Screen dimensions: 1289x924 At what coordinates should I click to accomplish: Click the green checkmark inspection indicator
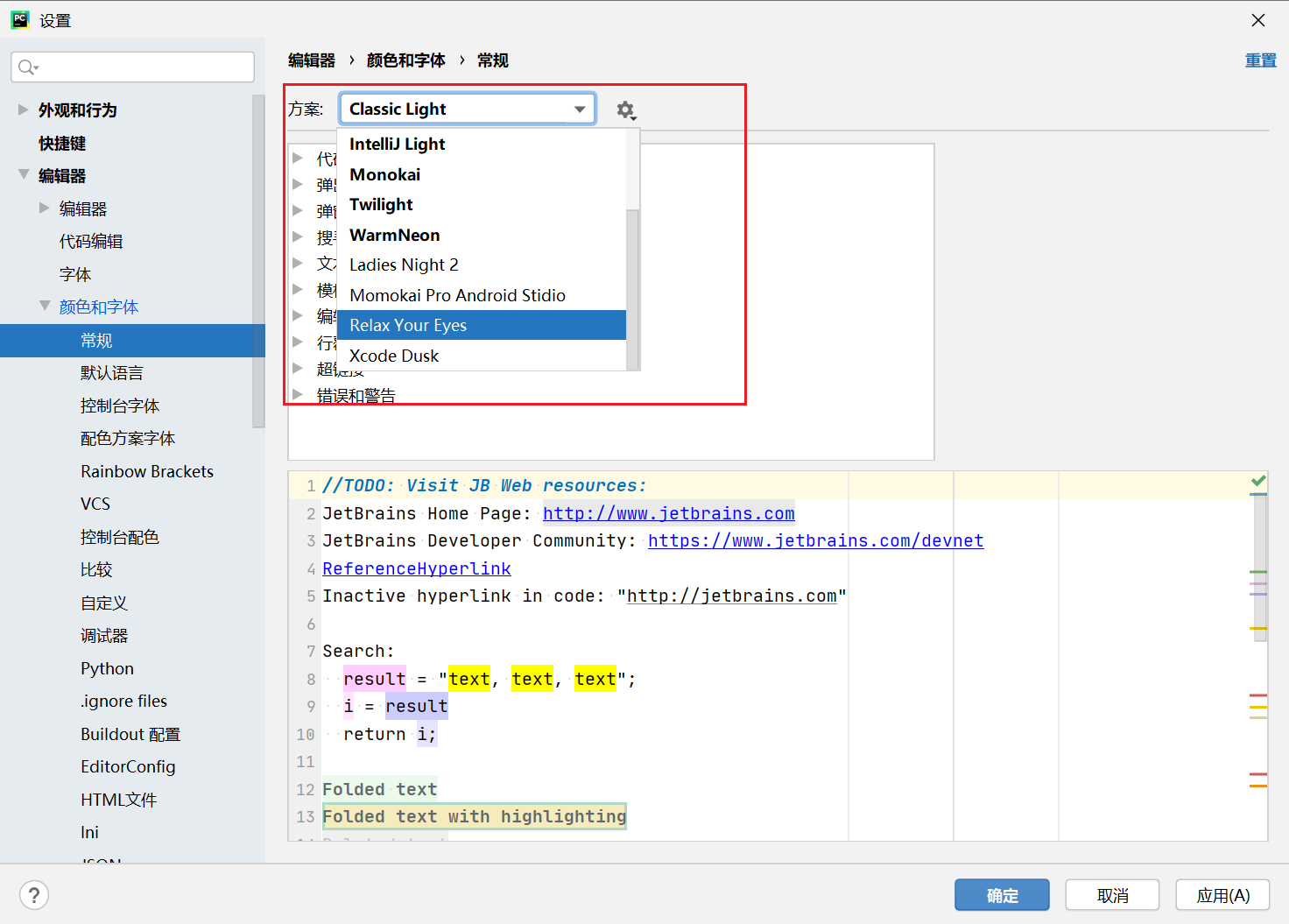click(x=1258, y=481)
